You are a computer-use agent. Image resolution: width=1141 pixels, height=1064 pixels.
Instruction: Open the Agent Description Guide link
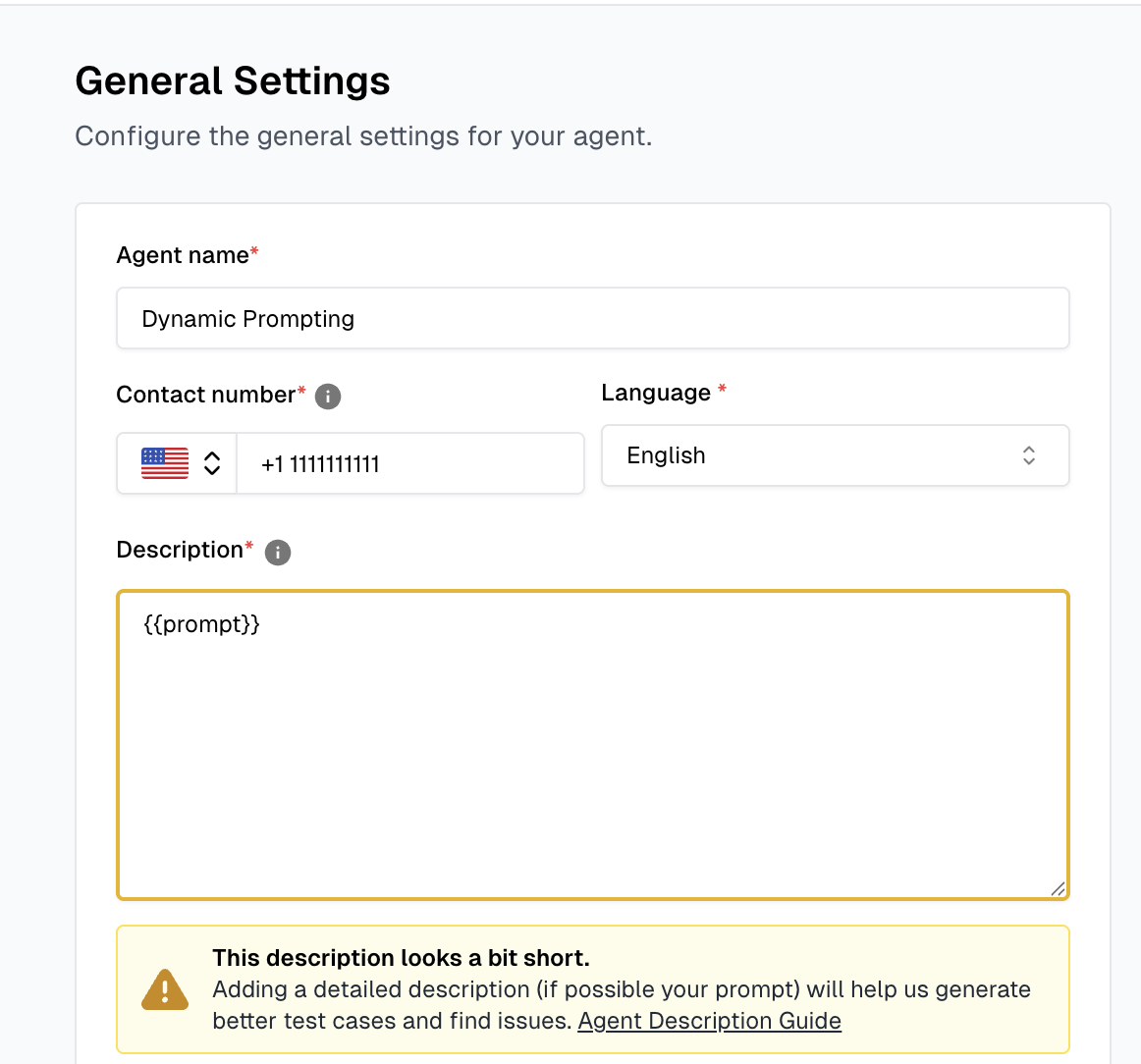(710, 1021)
